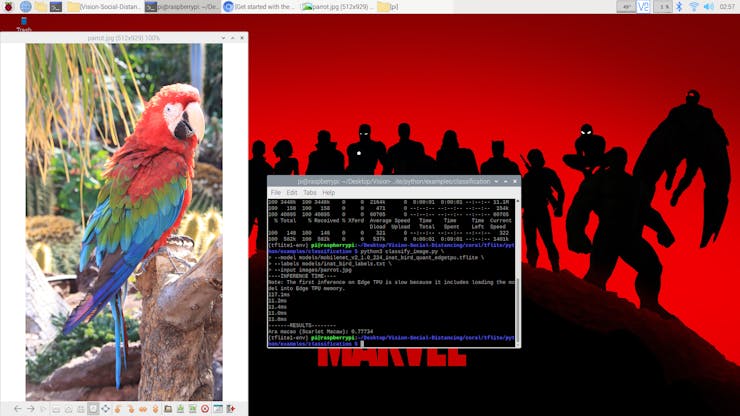Open Tabs menu in terminal window

click(310, 193)
